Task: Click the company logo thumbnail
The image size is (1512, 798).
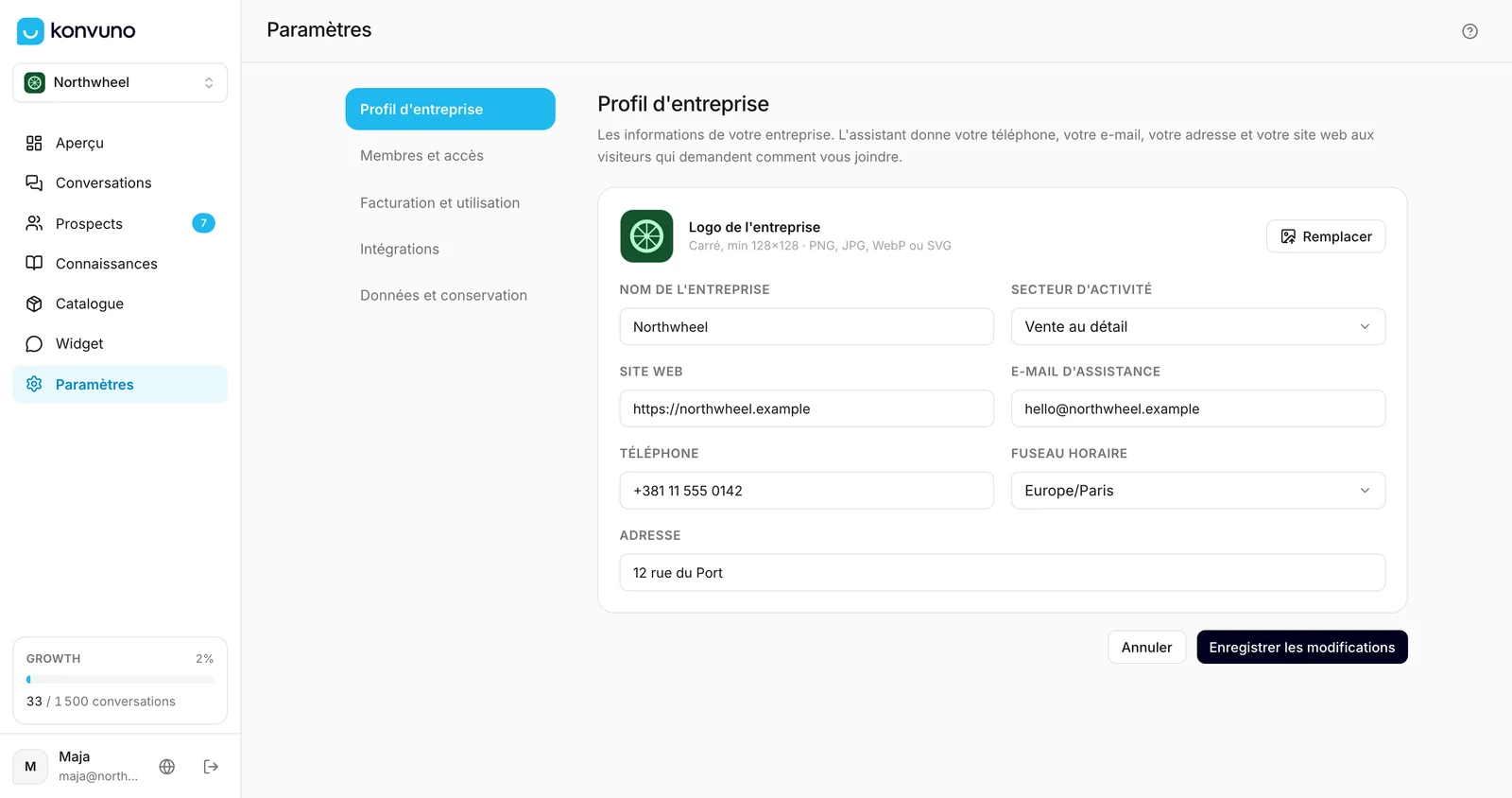Action: [x=646, y=235]
